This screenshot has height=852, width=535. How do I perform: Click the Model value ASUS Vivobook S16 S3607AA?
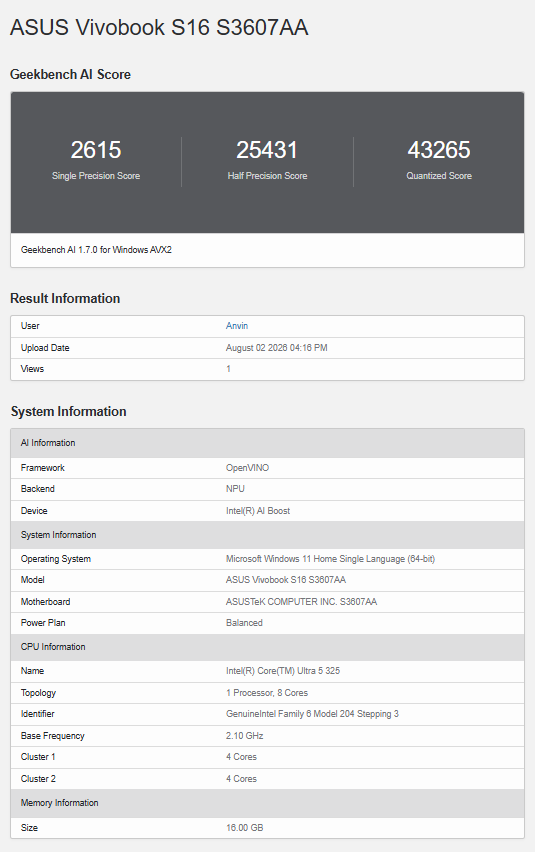pyautogui.click(x=286, y=580)
